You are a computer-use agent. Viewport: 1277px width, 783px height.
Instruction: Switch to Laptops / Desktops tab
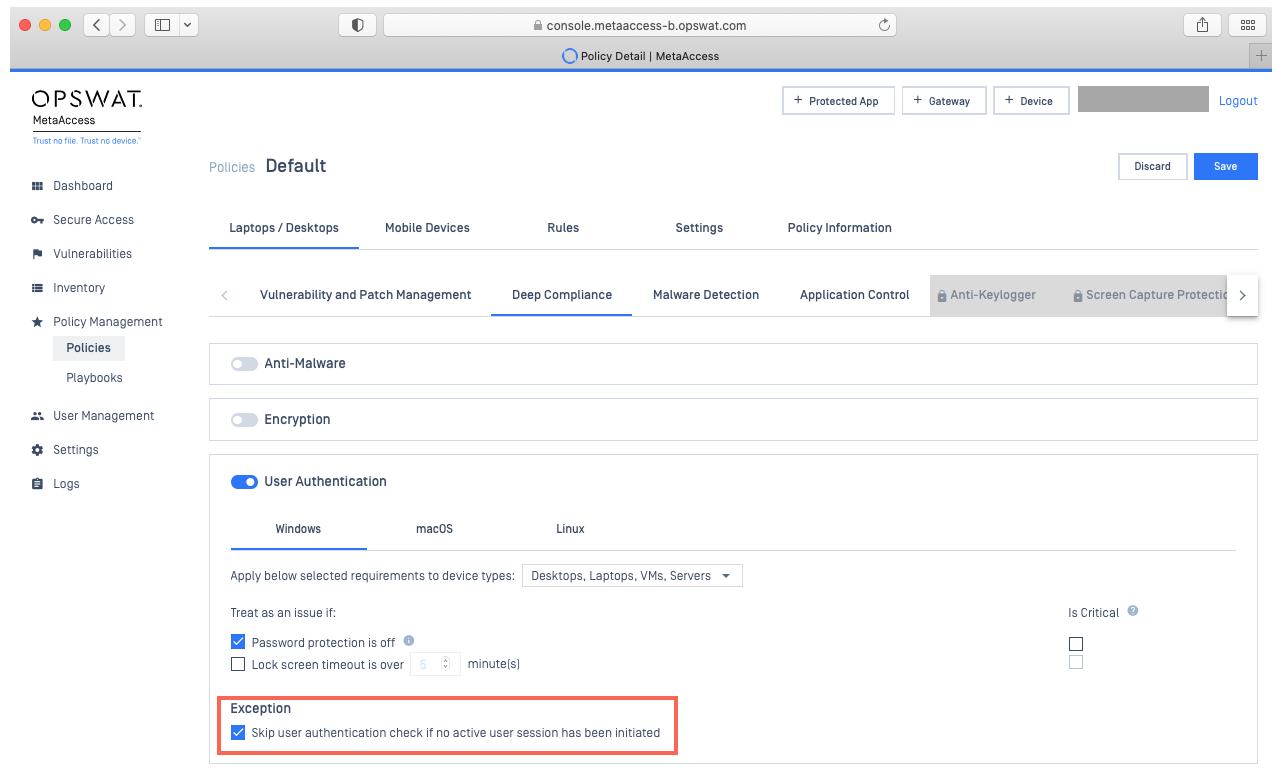(x=284, y=228)
